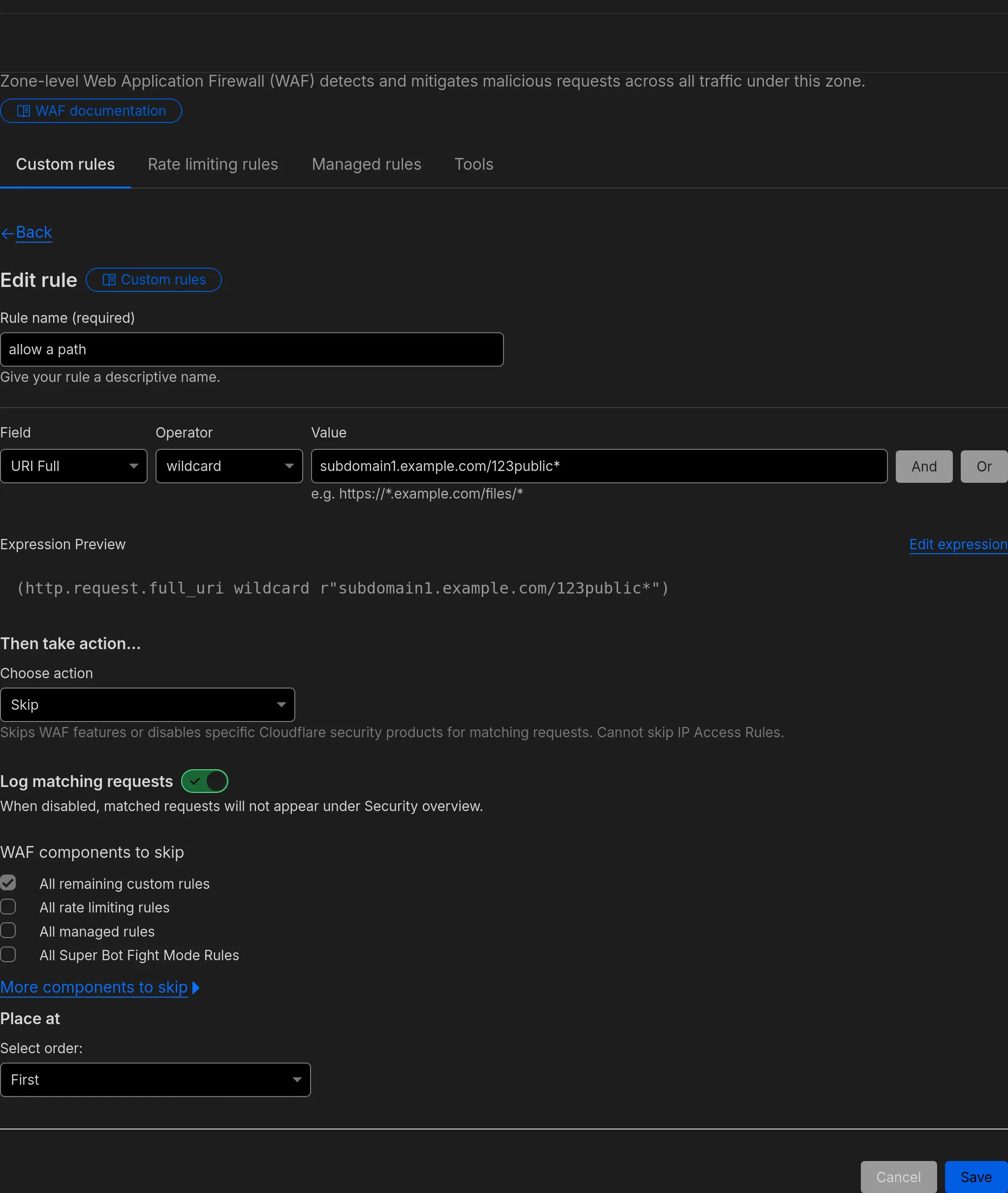Open the Select order dropdown showing First
The image size is (1008, 1193).
click(156, 1080)
